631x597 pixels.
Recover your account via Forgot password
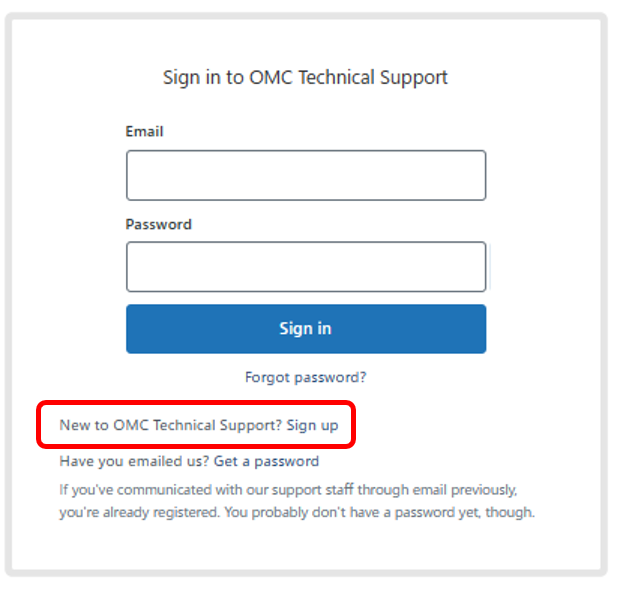click(305, 378)
